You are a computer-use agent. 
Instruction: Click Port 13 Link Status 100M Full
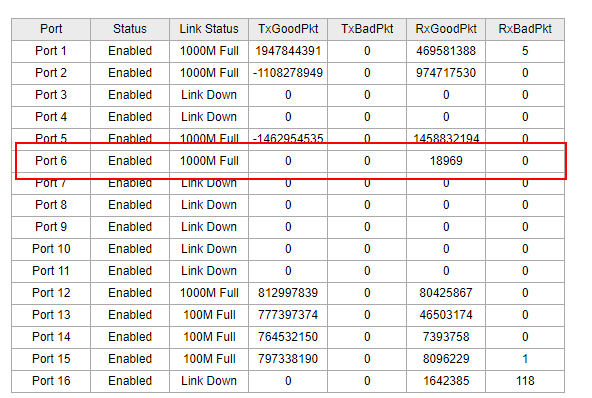209,315
